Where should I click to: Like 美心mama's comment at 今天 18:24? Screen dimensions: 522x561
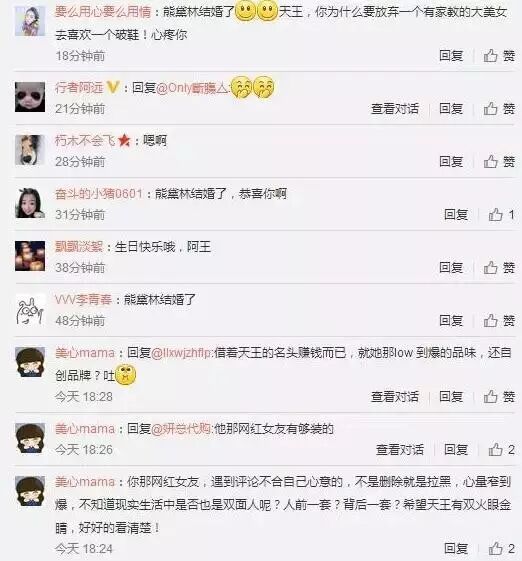pos(501,548)
